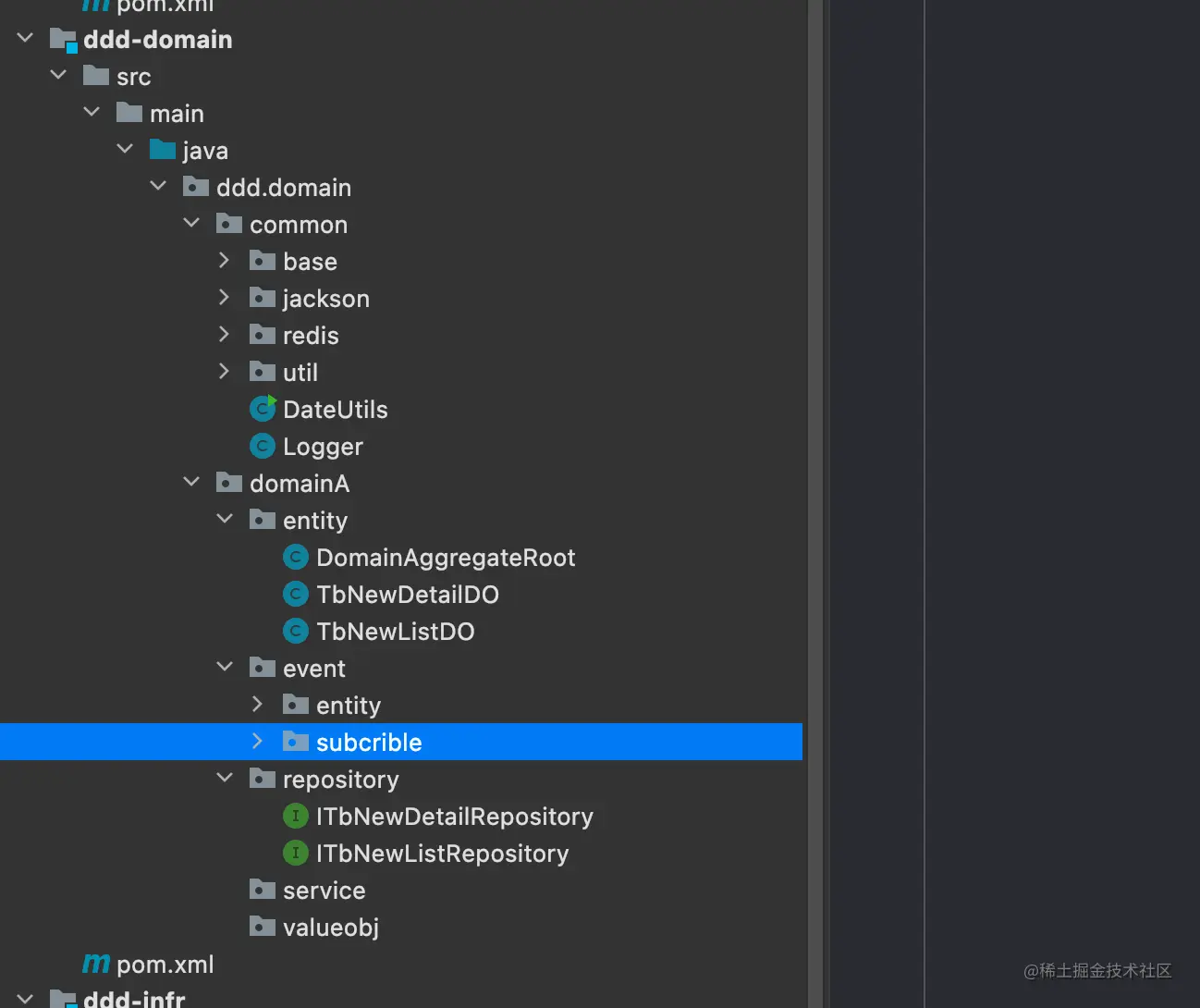
Task: Click the repository package icon
Action: pyautogui.click(x=263, y=779)
